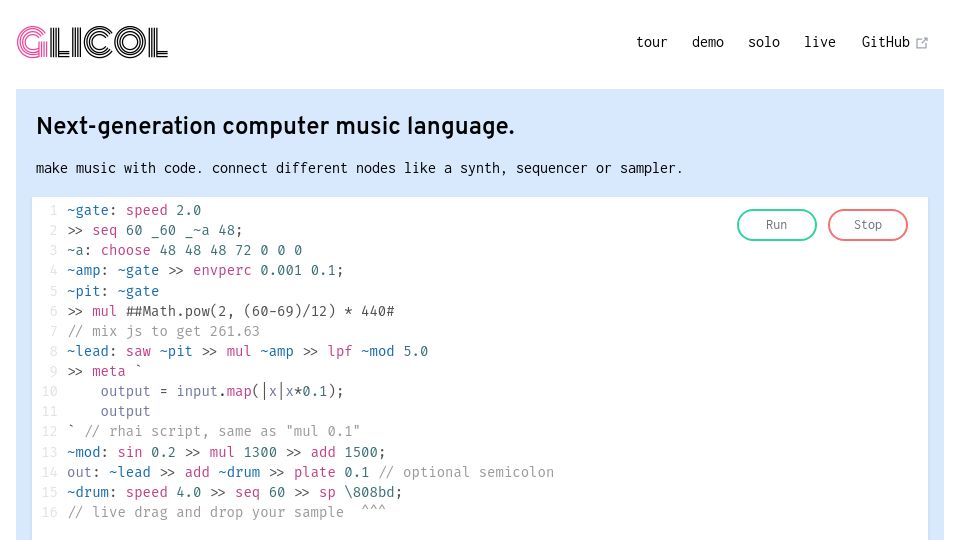This screenshot has height=540, width=960.
Task: Click code line "~drum: speed 4.0 >> seq 60 >> sp \808bd;"
Action: (x=234, y=492)
